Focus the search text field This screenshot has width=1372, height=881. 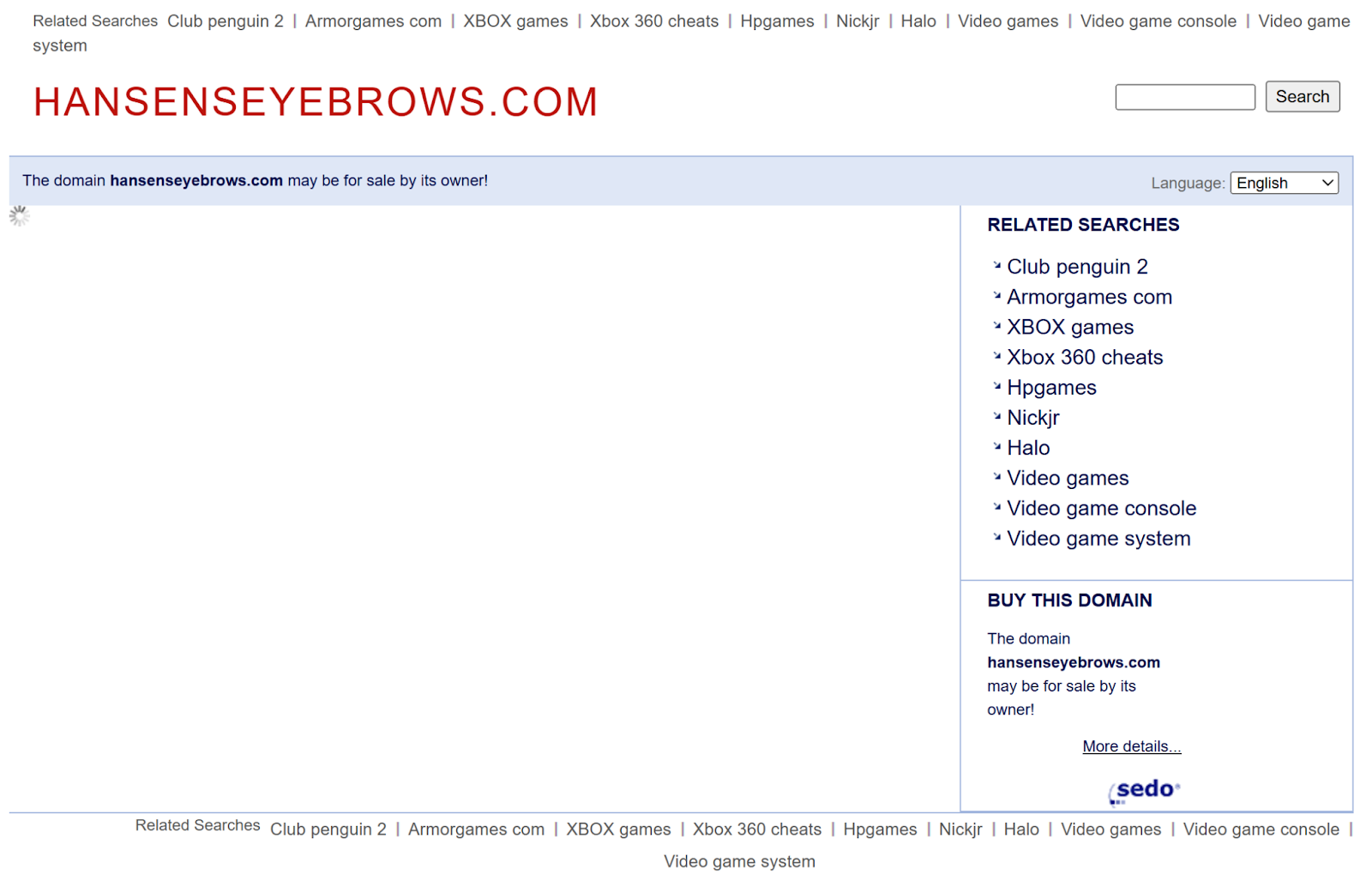1185,97
